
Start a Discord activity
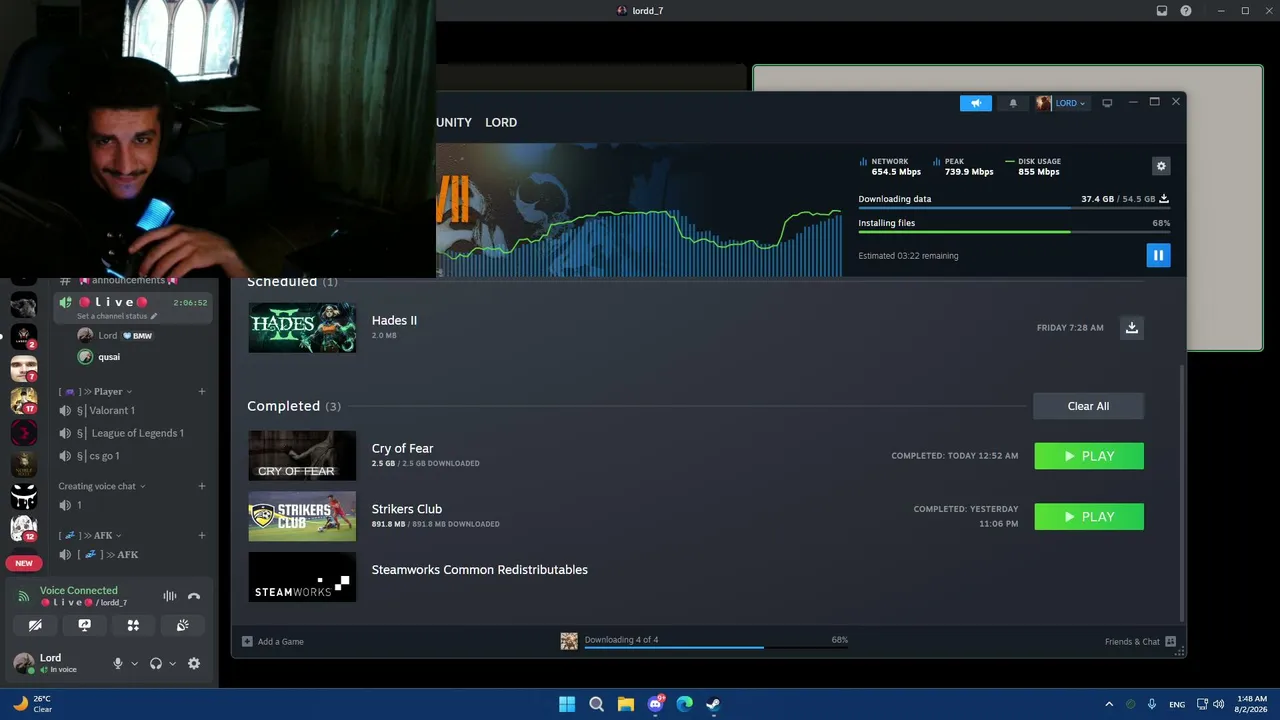[133, 626]
